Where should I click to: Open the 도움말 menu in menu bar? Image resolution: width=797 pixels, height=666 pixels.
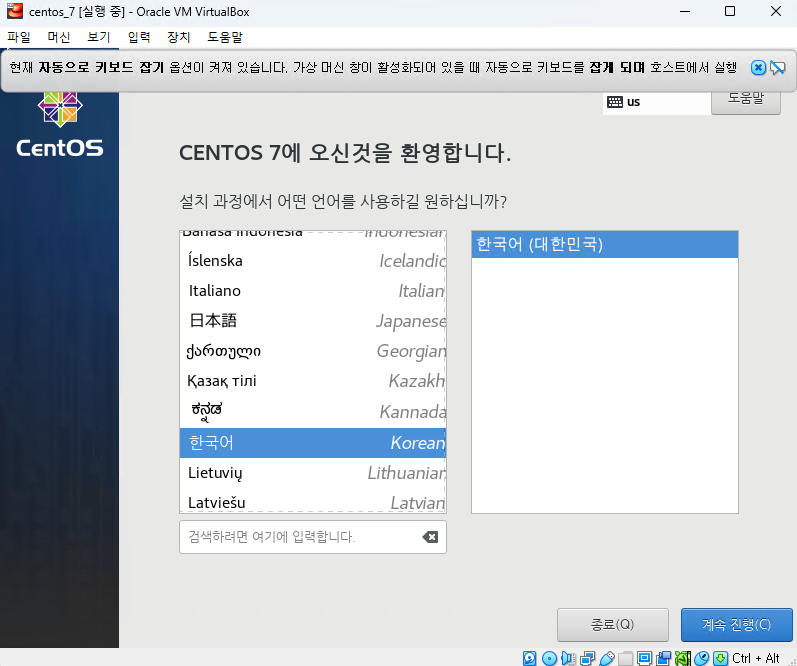click(x=225, y=37)
